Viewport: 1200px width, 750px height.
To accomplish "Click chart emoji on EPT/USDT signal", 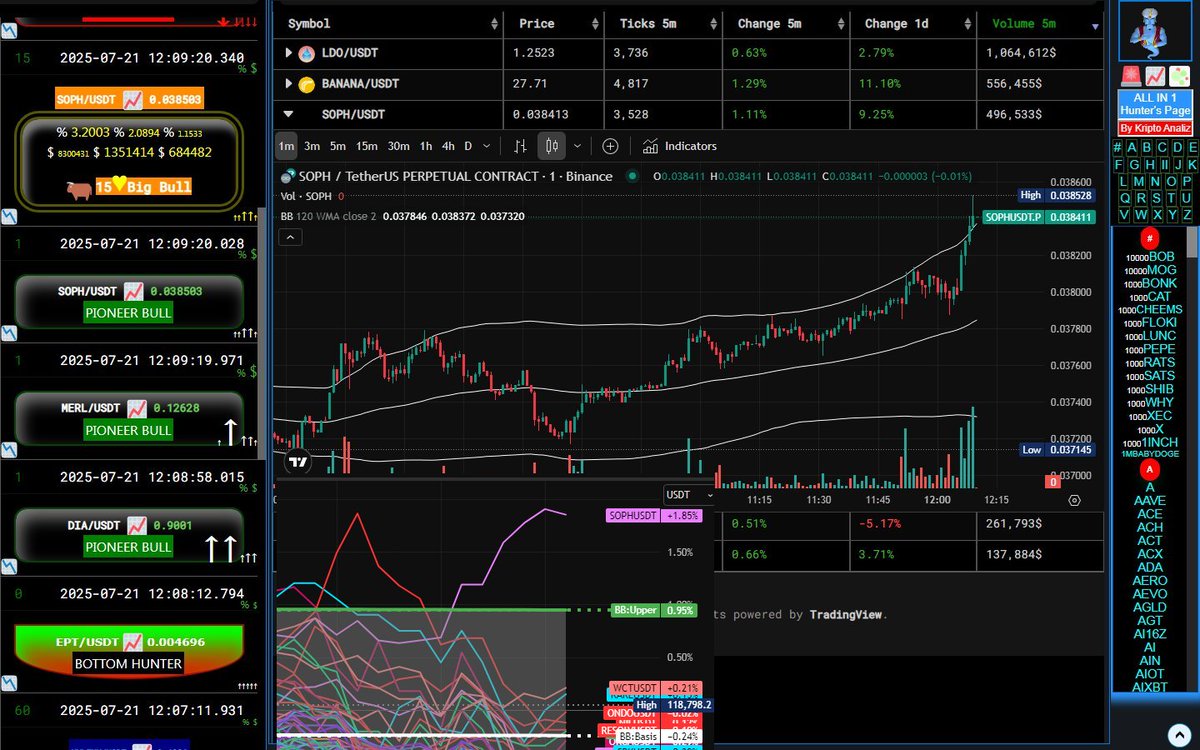I will point(133,641).
